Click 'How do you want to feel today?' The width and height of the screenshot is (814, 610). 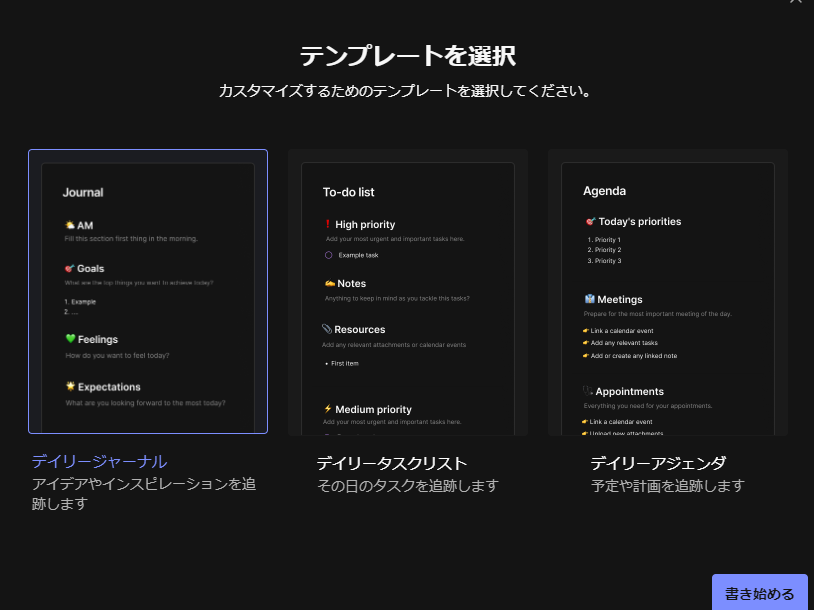117,356
